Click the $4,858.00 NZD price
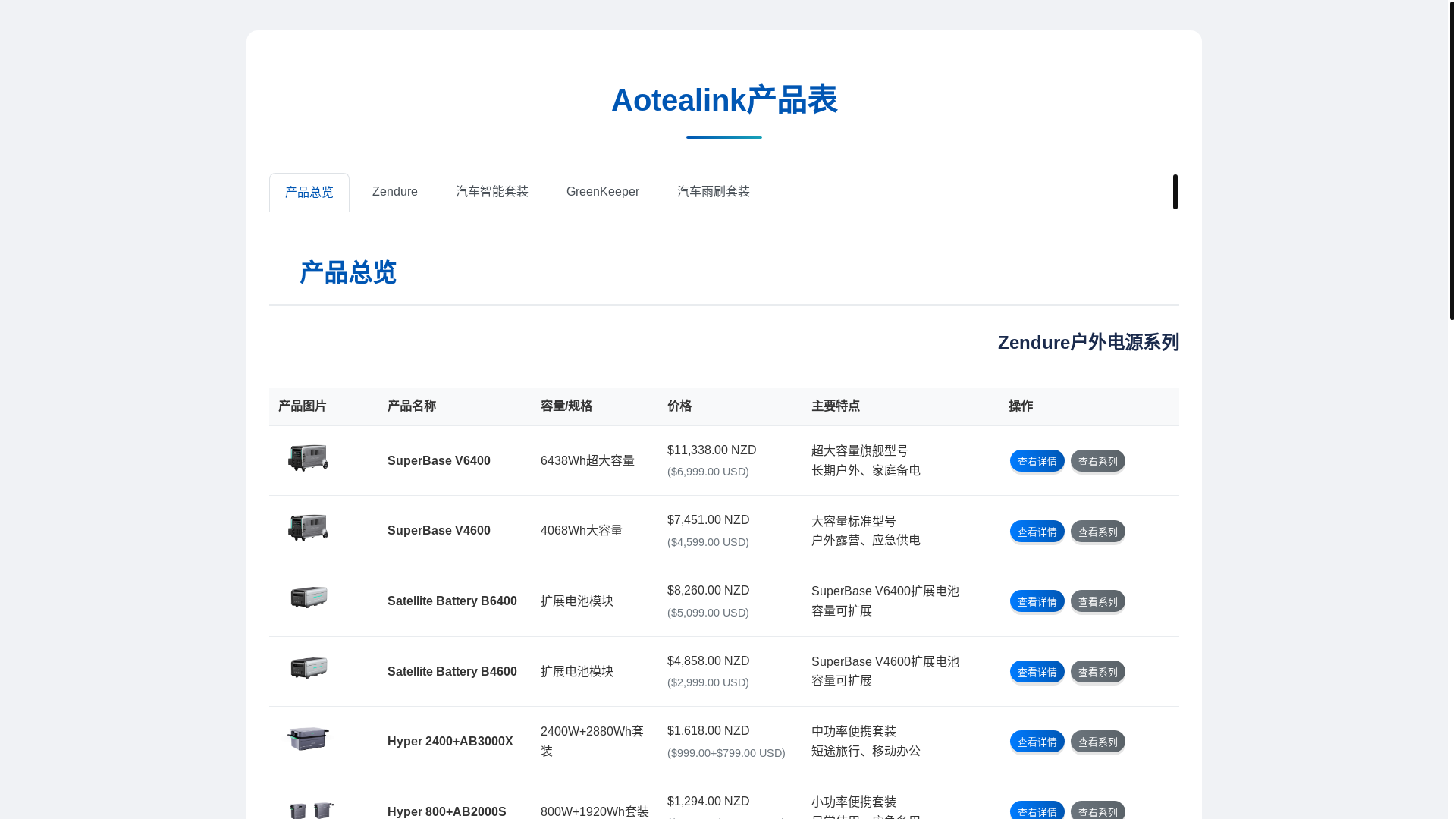This screenshot has width=1456, height=819. tap(708, 661)
